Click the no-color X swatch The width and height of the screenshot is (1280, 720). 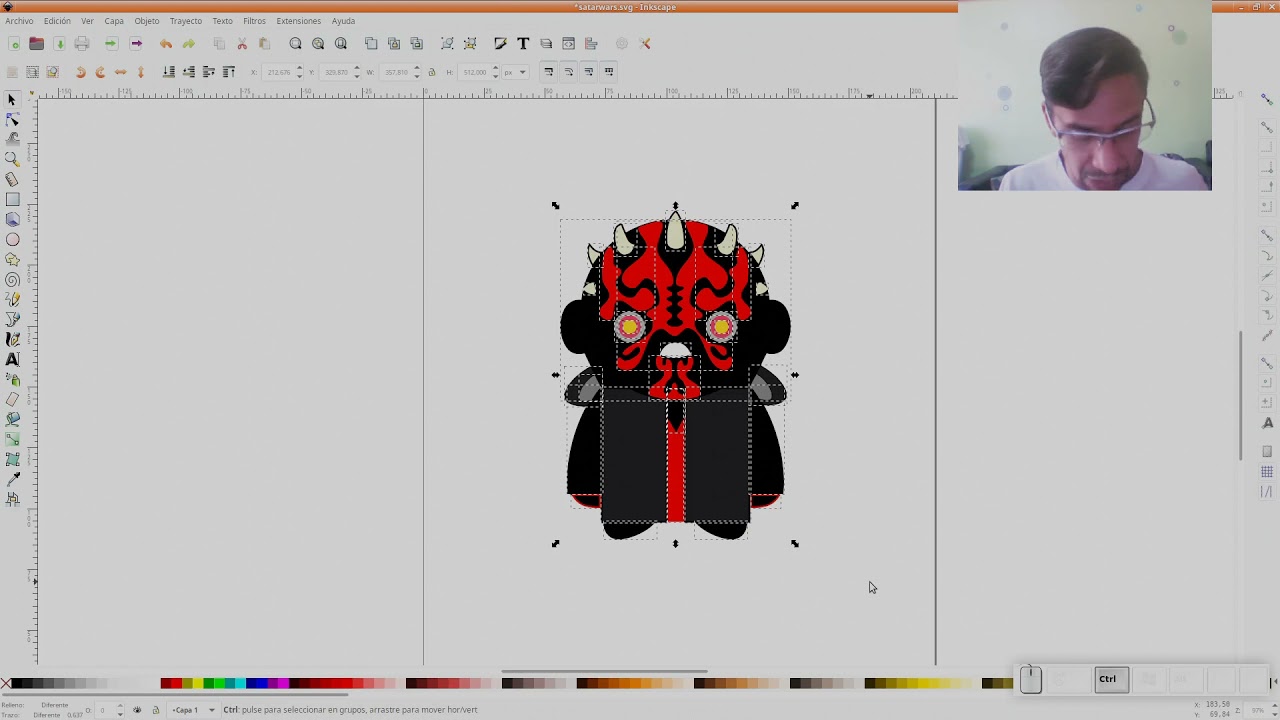[6, 684]
